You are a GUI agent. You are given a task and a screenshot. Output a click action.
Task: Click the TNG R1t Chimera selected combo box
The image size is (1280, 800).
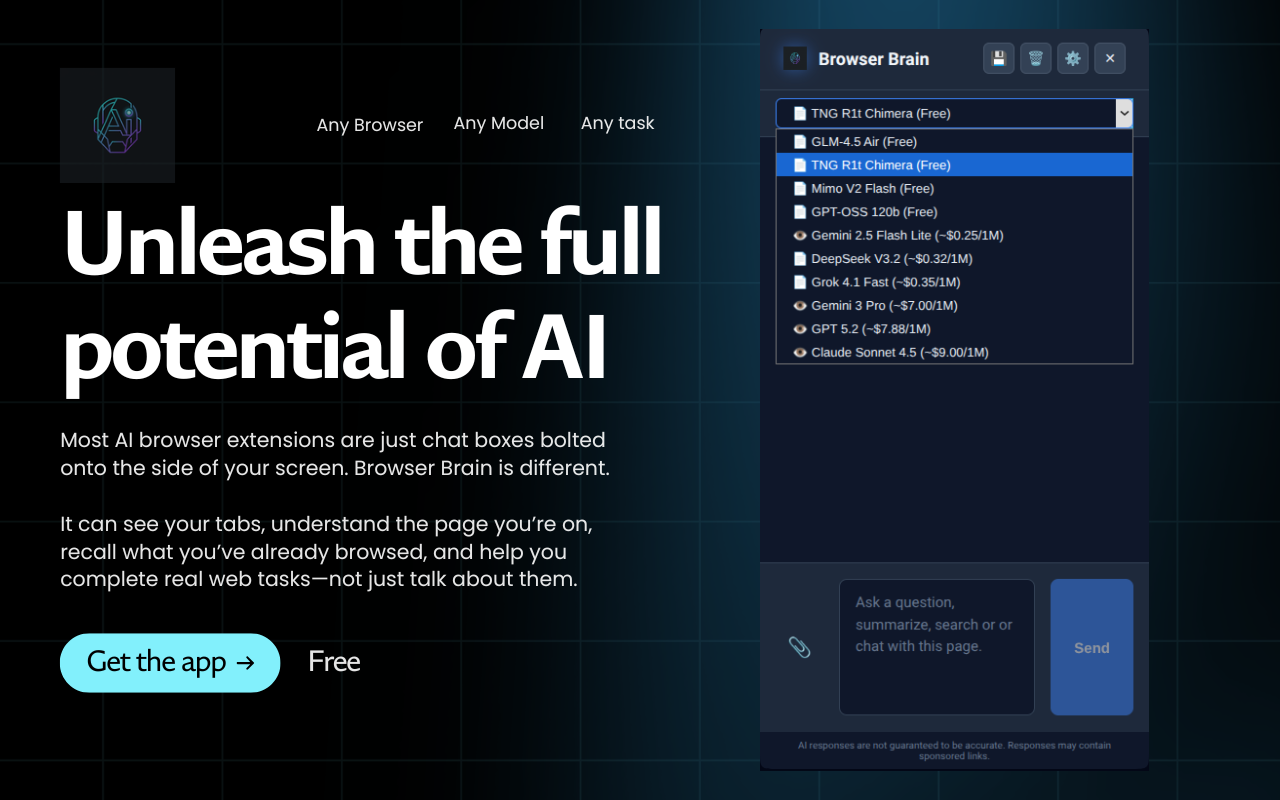954,113
